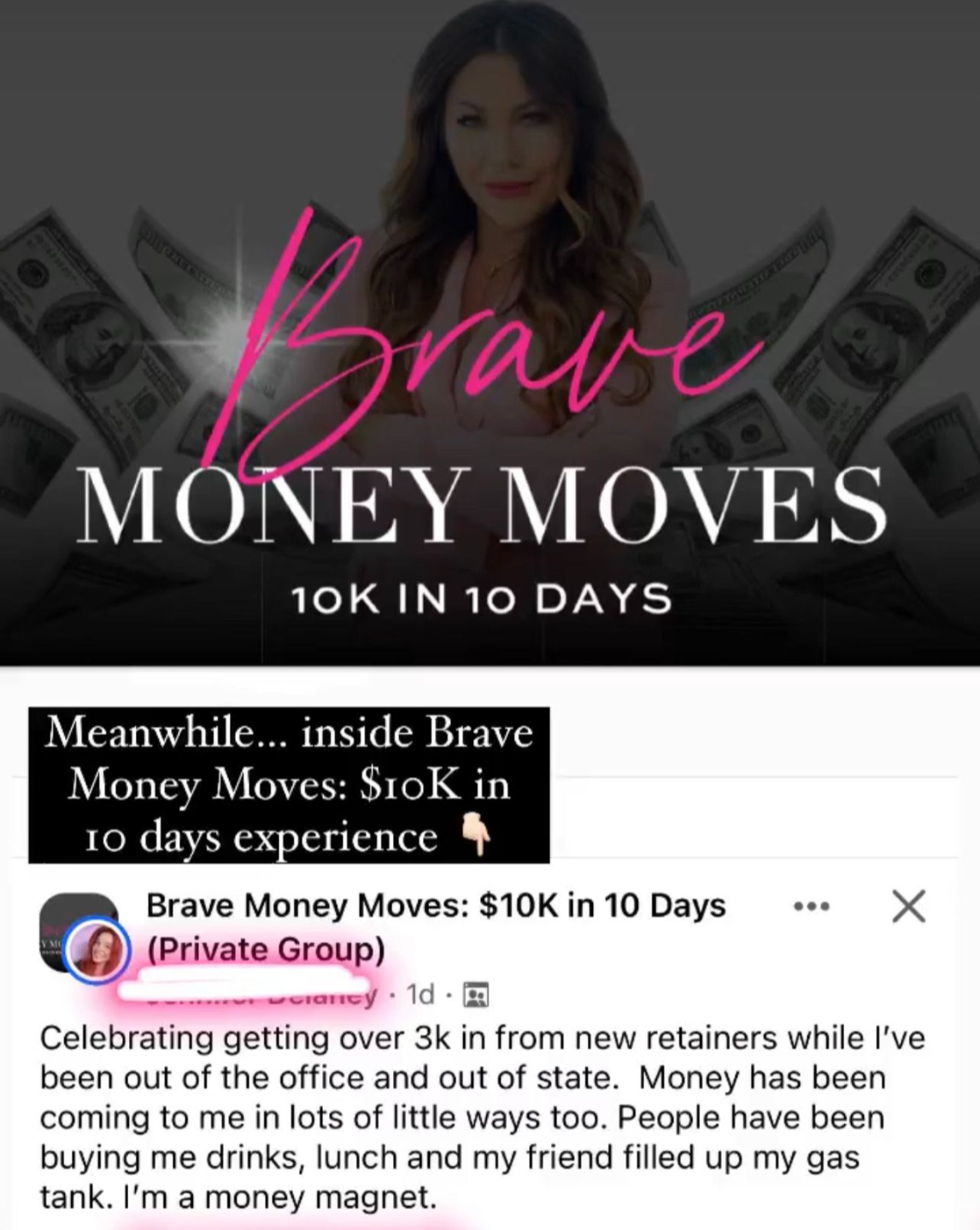
Task: Click the woman's portrait in the banner
Action: point(490,214)
